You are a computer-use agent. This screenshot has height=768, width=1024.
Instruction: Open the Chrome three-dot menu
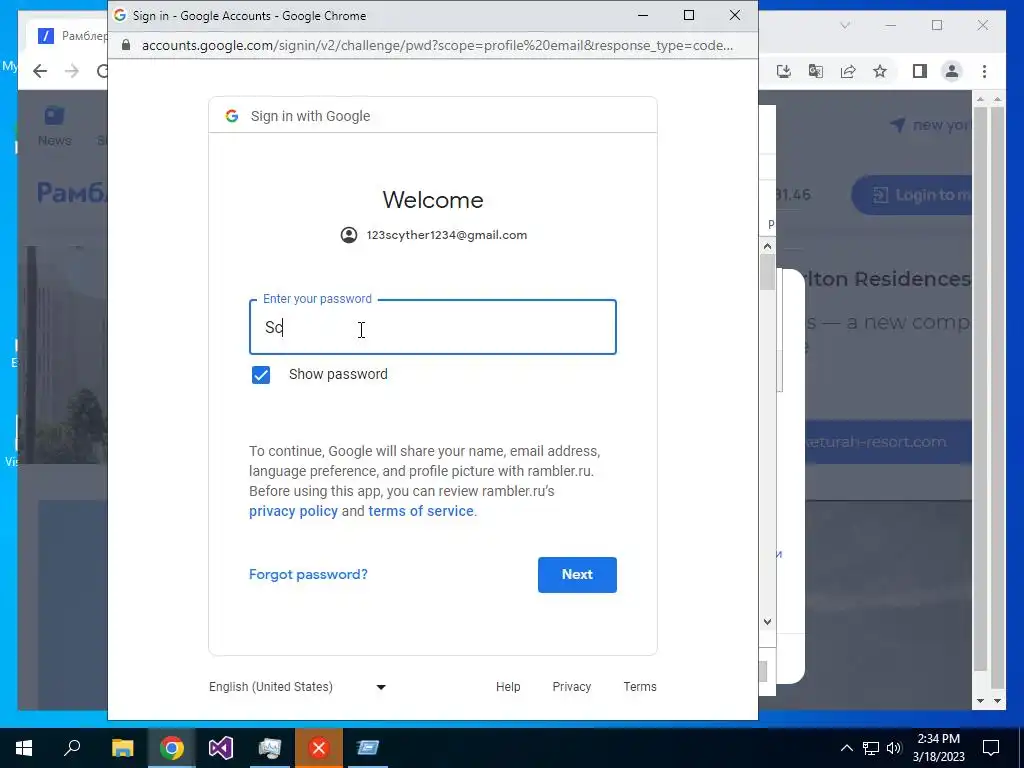tap(984, 71)
